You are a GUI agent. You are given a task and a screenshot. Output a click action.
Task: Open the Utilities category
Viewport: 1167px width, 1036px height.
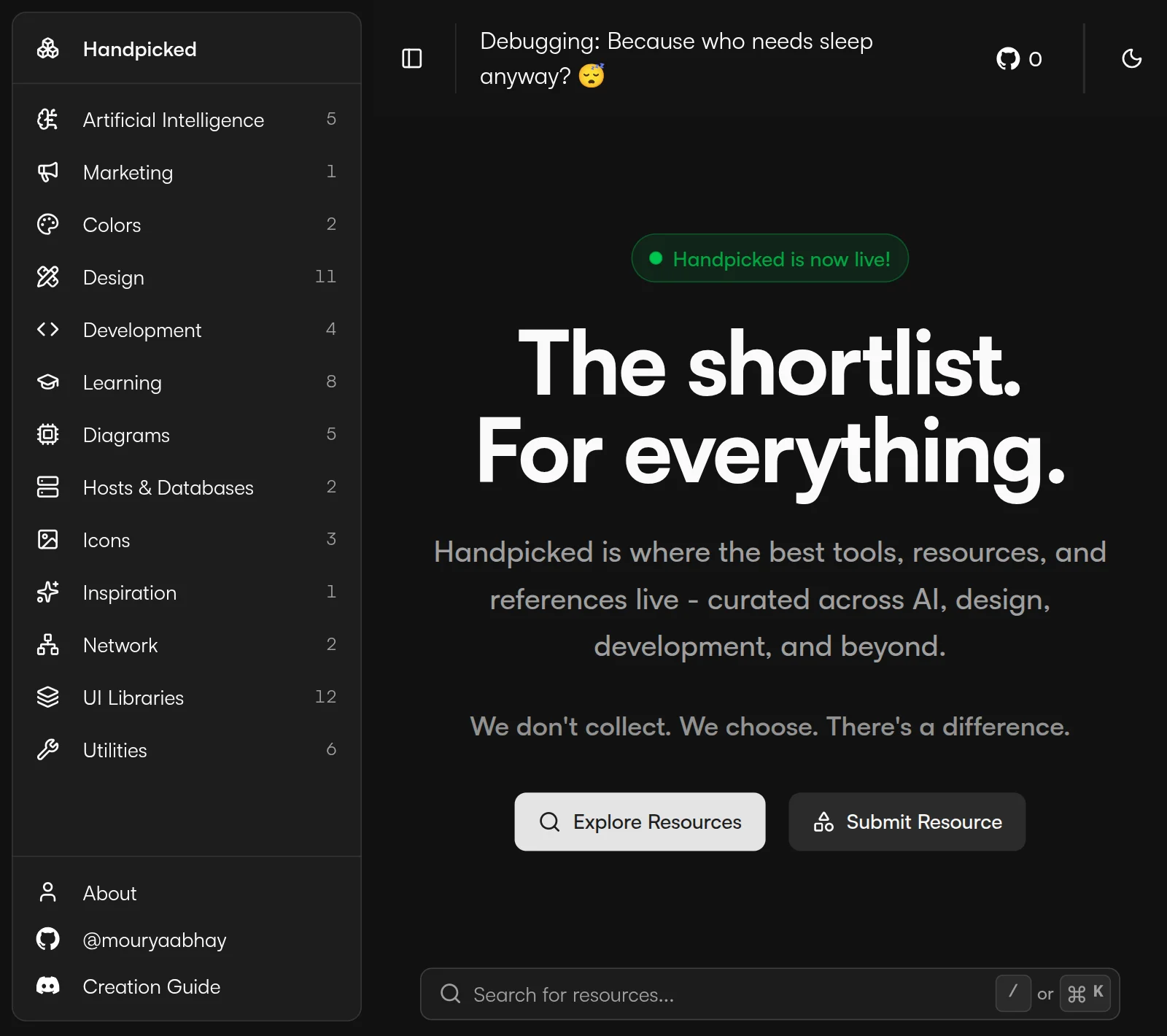[187, 750]
